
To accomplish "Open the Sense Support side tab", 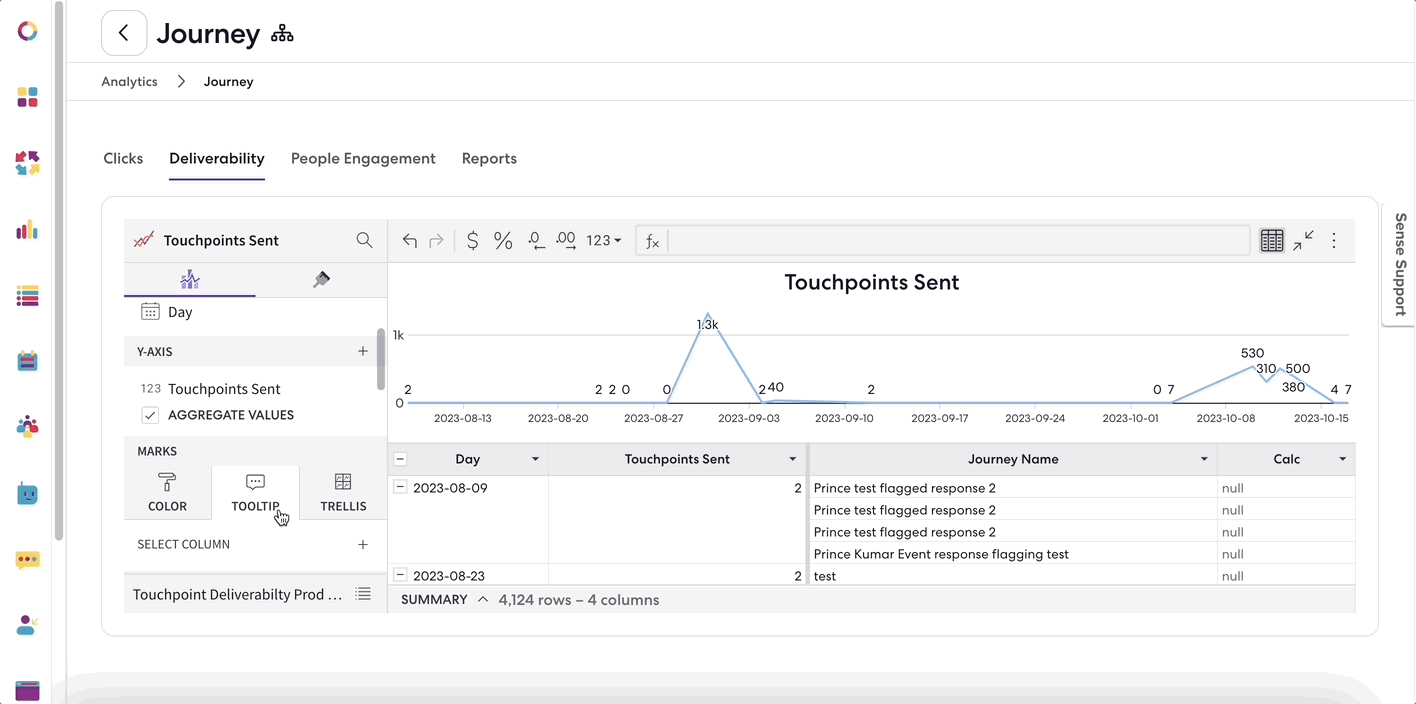I will 1399,264.
